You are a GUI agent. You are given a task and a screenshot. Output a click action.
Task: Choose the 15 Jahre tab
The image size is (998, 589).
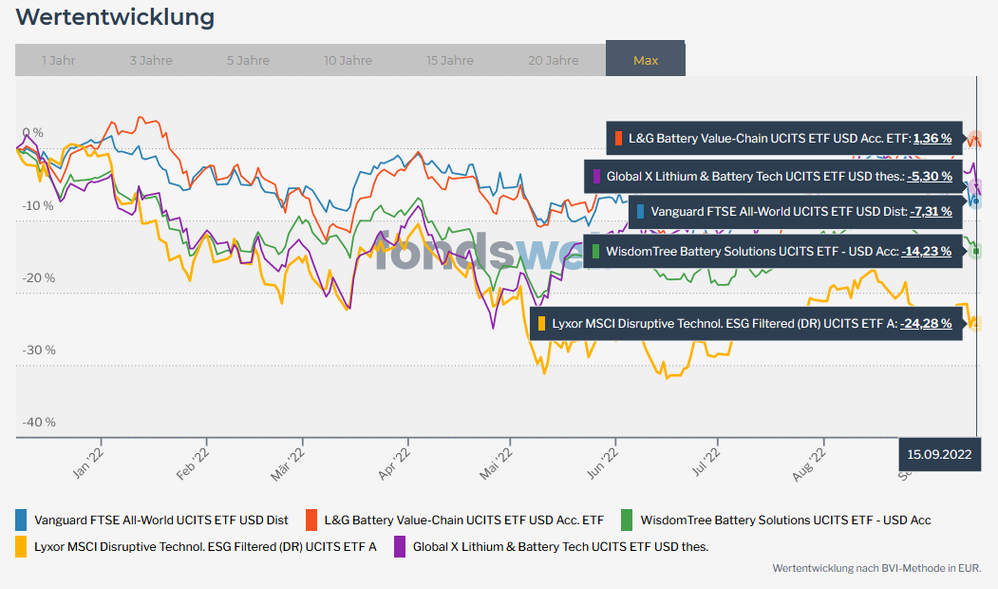pyautogui.click(x=450, y=60)
